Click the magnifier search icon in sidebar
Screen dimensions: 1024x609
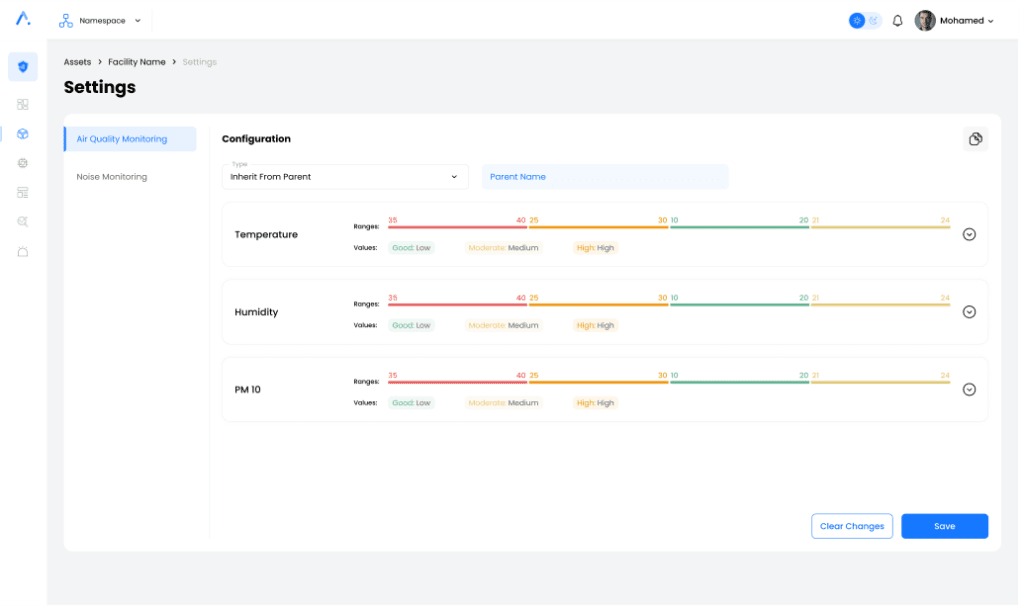point(23,222)
